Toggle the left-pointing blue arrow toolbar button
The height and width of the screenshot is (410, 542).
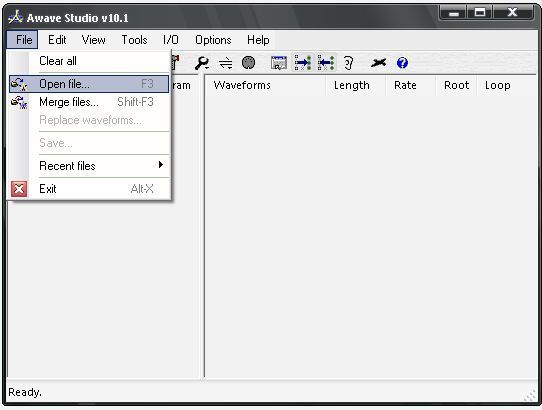tap(326, 63)
